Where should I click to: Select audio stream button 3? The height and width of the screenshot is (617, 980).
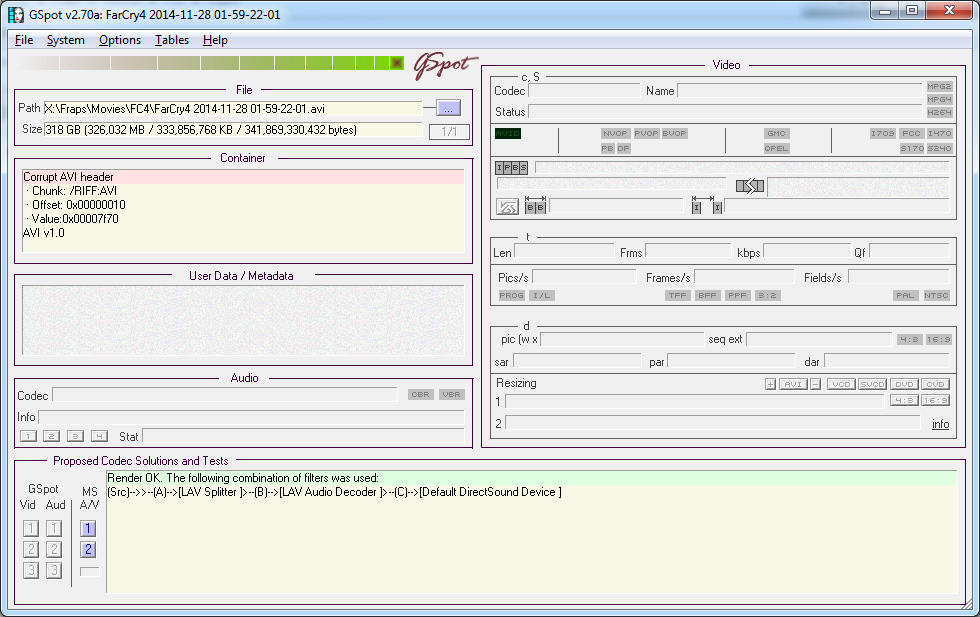click(76, 436)
